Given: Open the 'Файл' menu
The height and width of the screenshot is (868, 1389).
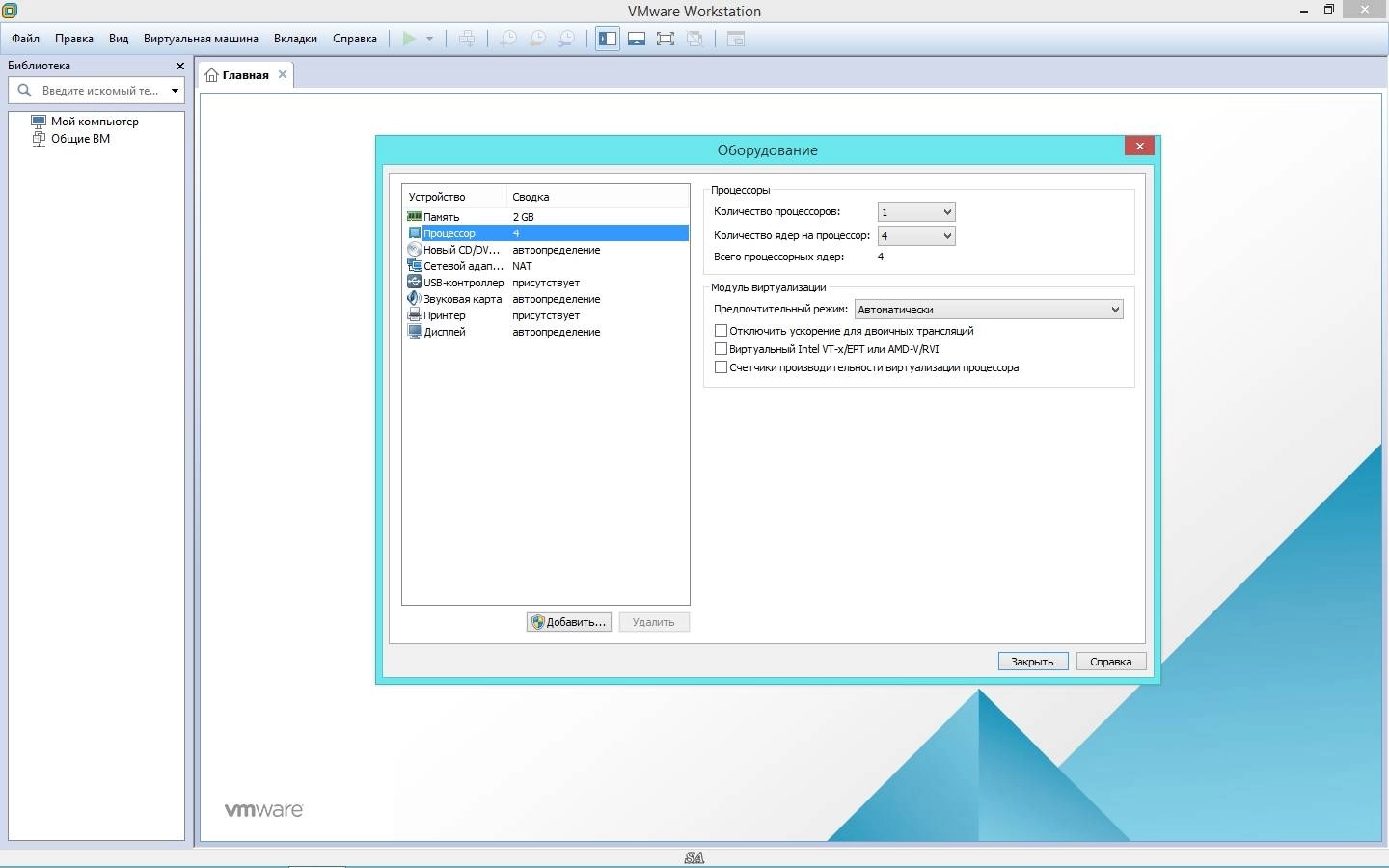Looking at the screenshot, I should 26,39.
